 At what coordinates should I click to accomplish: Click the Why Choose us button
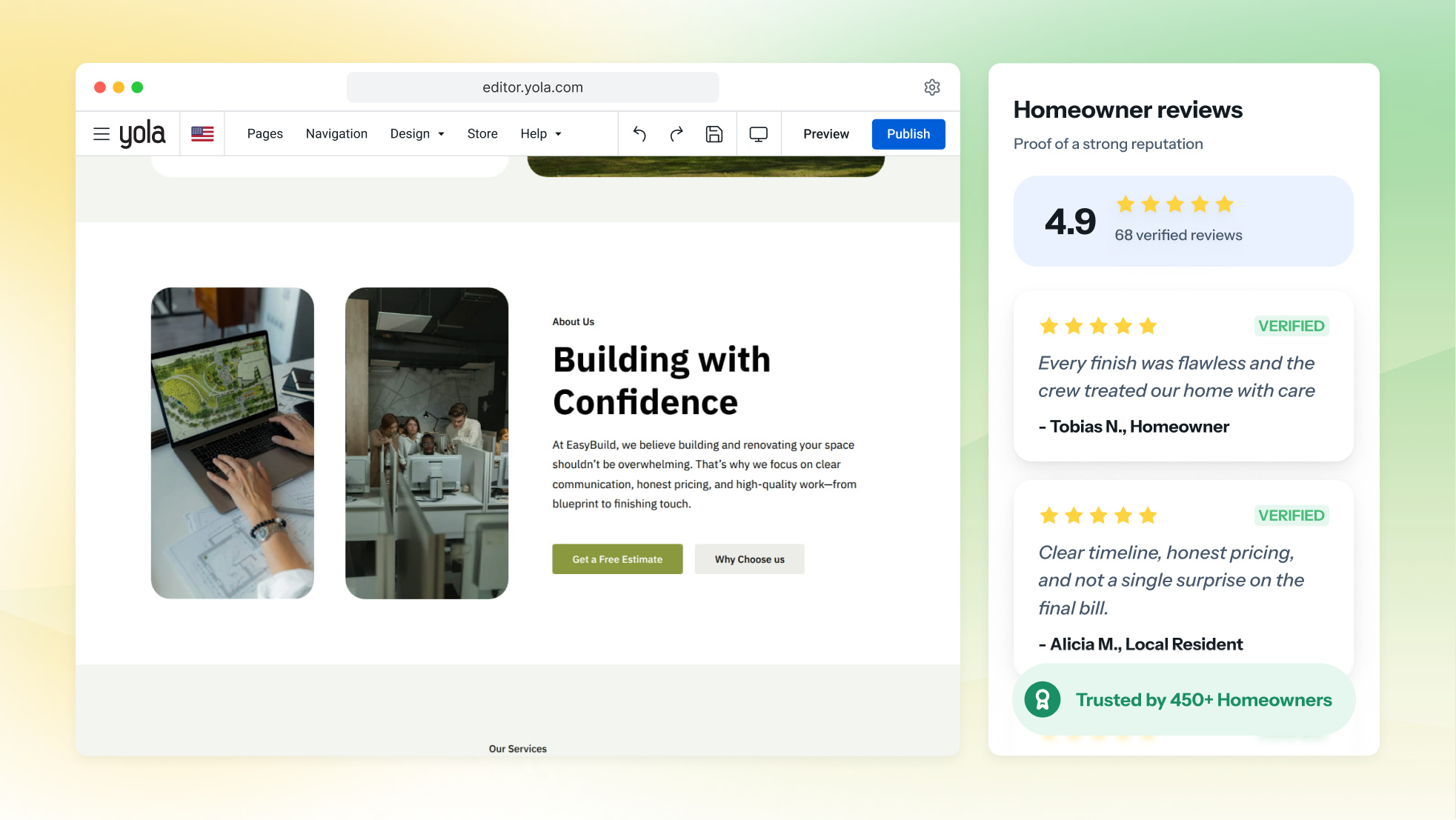click(x=749, y=559)
